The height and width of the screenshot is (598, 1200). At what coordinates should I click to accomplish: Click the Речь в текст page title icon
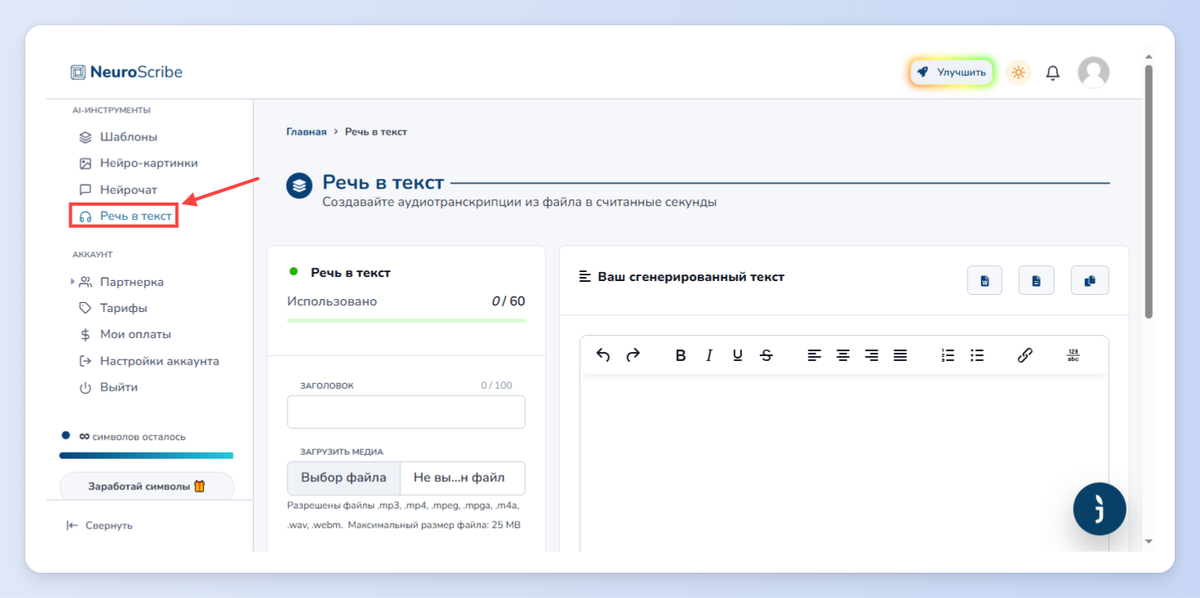[x=299, y=186]
